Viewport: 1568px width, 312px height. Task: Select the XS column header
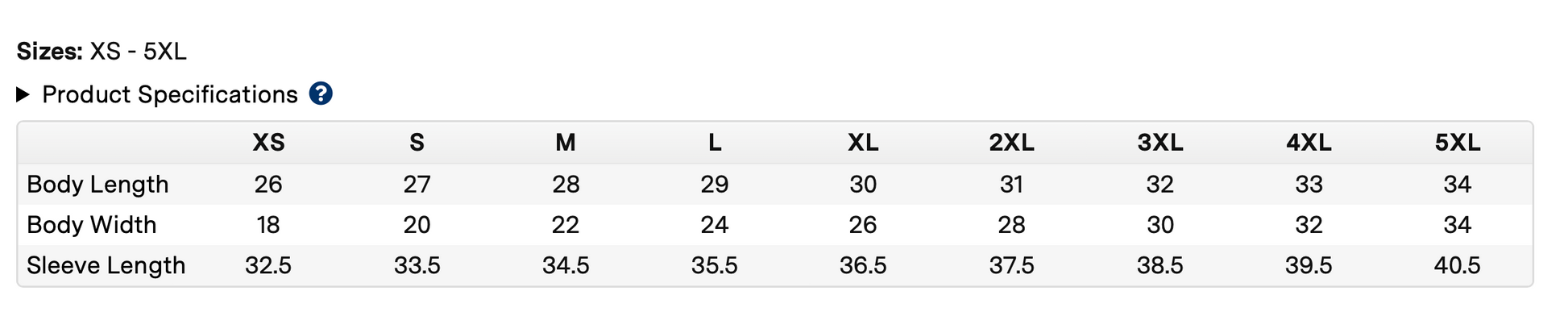268,144
